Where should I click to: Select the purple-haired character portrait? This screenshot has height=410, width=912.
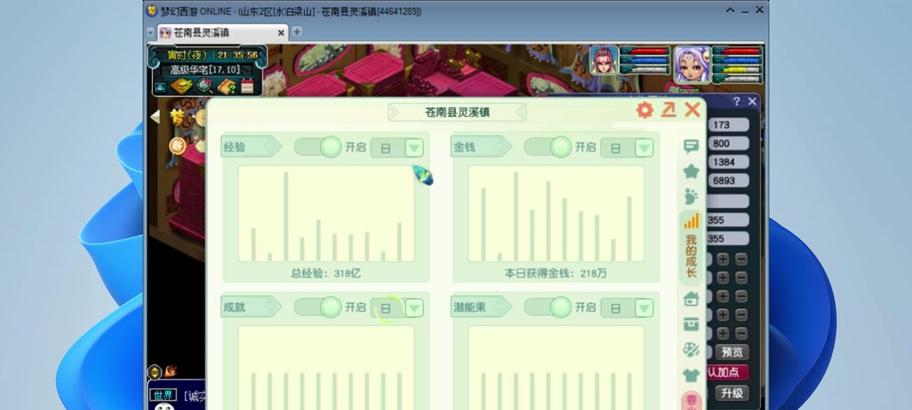point(692,65)
